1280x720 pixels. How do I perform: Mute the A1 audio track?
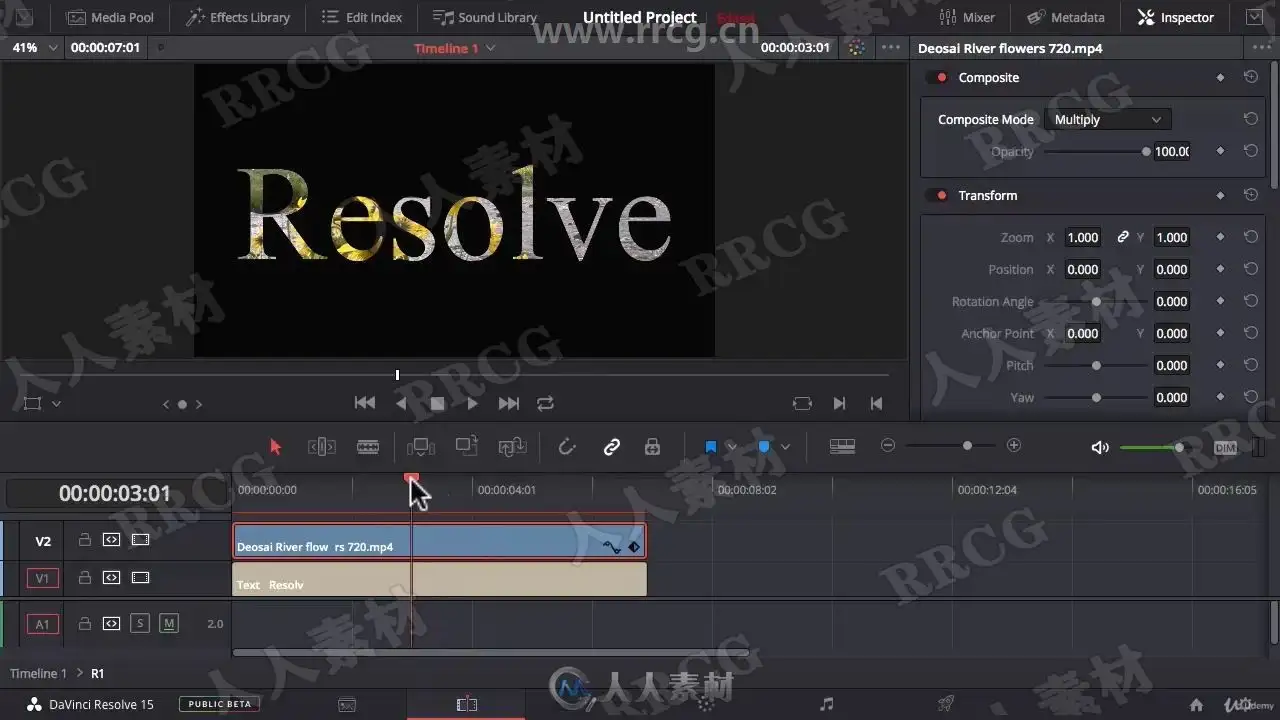coord(169,624)
